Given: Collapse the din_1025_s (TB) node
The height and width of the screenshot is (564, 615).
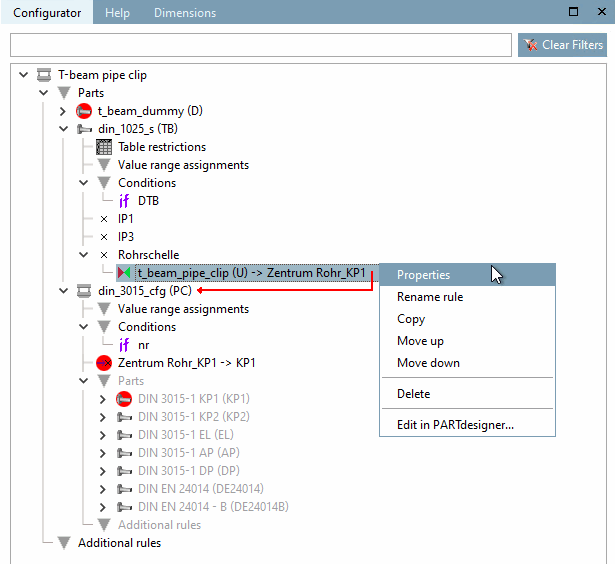Looking at the screenshot, I should coord(64,129).
